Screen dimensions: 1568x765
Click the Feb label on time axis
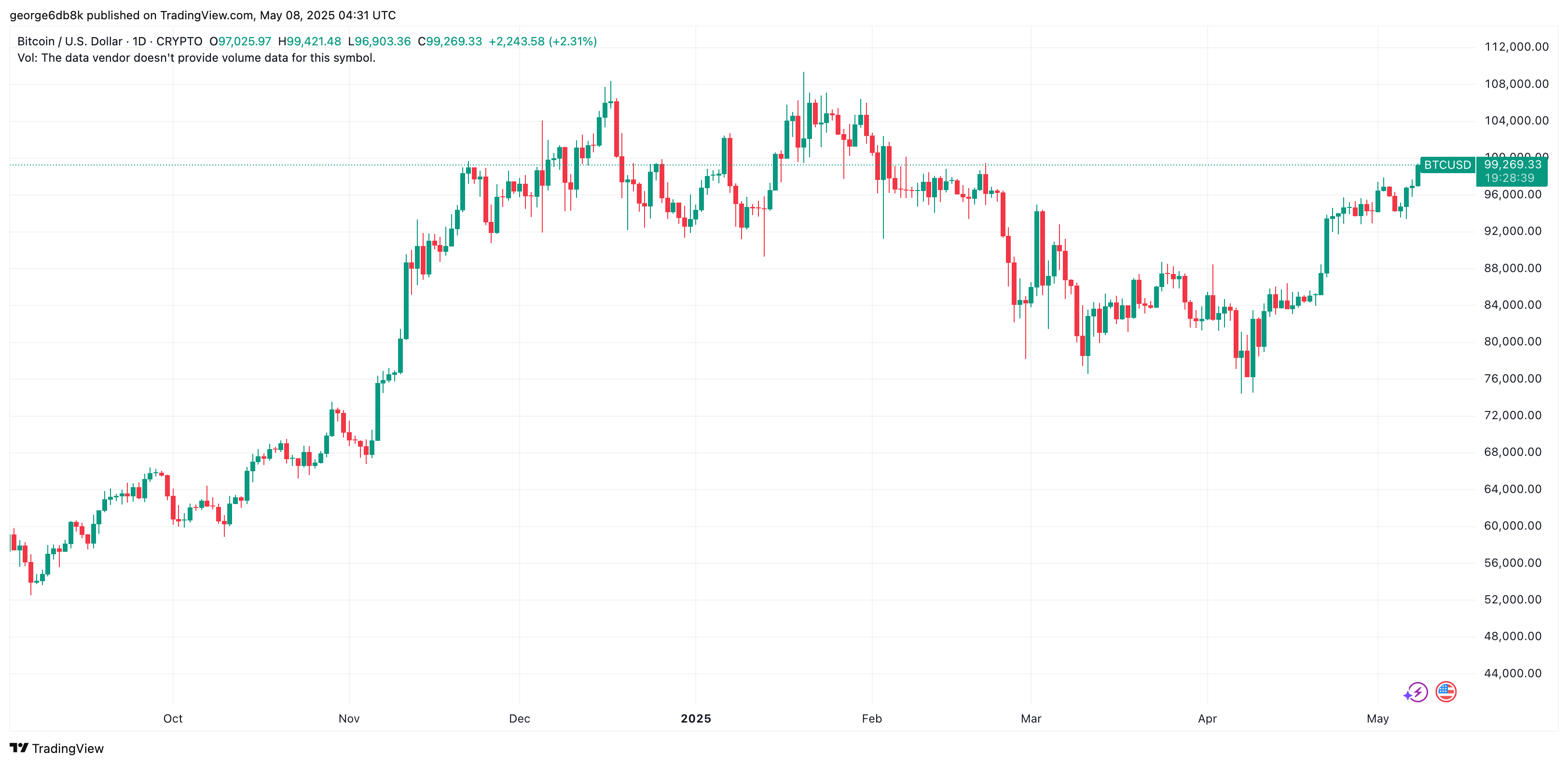pos(872,719)
